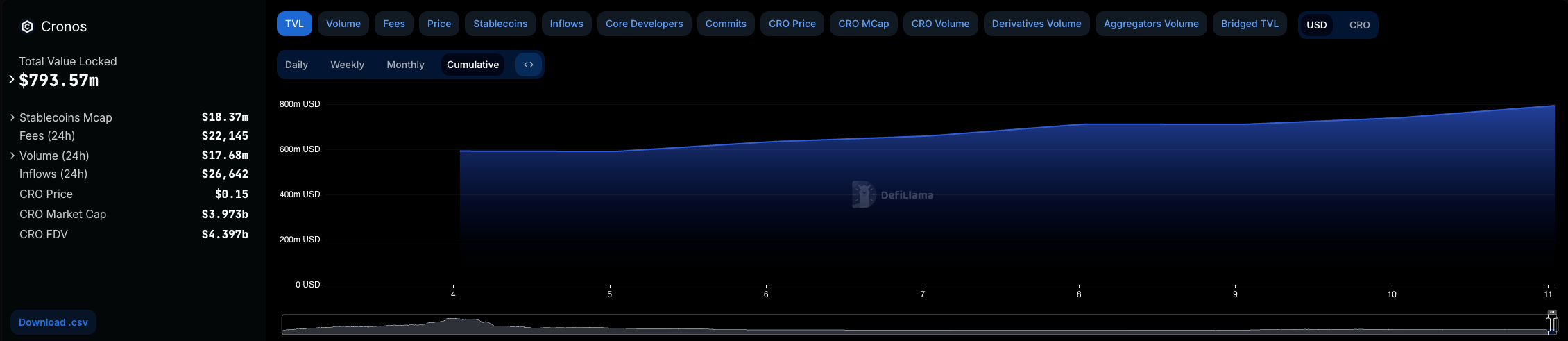Toggle the Fees chart metric
Screen dimensions: 1568x341
[394, 24]
